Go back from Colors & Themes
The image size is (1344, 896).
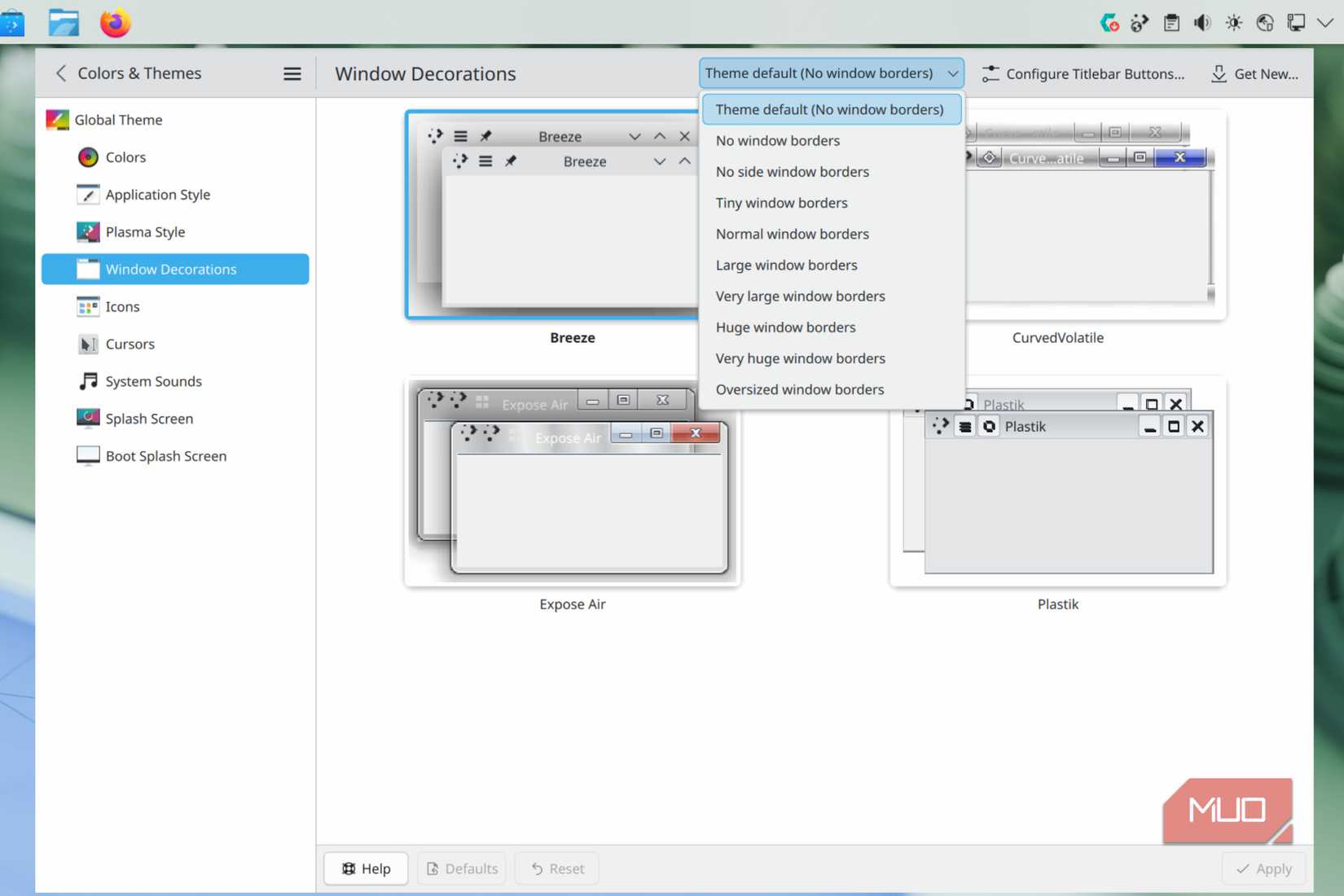[x=61, y=73]
